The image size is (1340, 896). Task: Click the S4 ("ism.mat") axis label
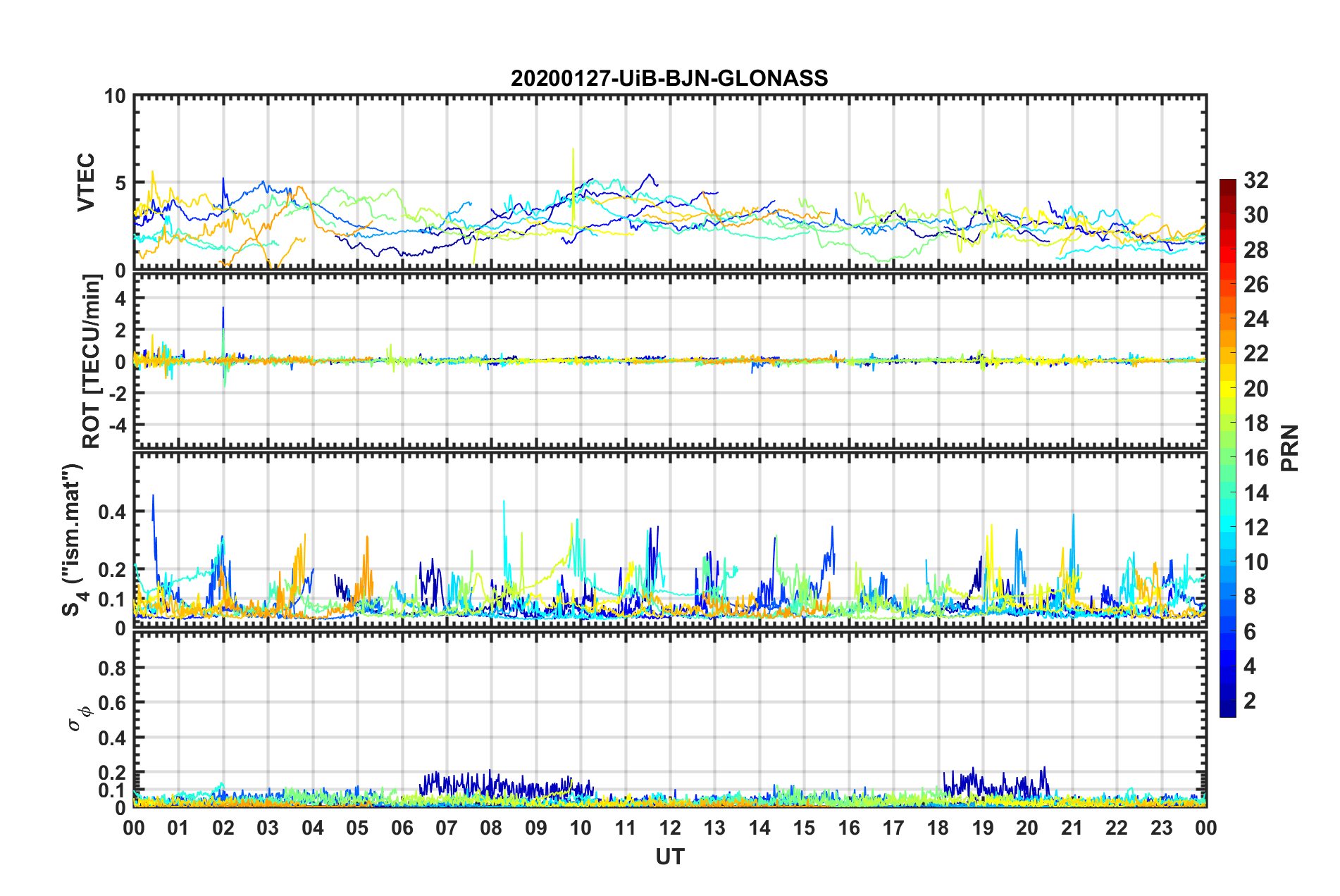tap(73, 540)
